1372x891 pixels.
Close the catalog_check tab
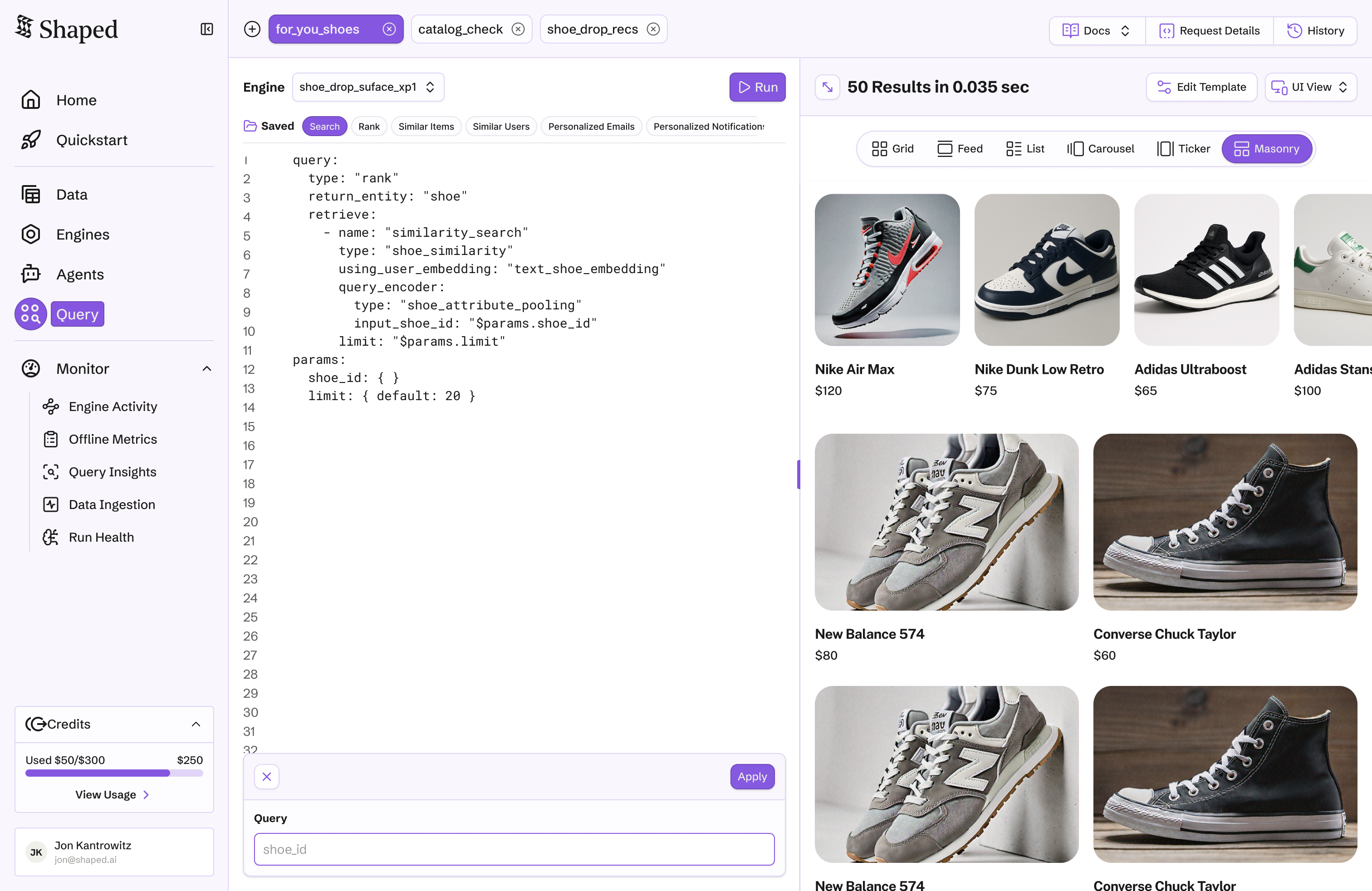[x=518, y=29]
